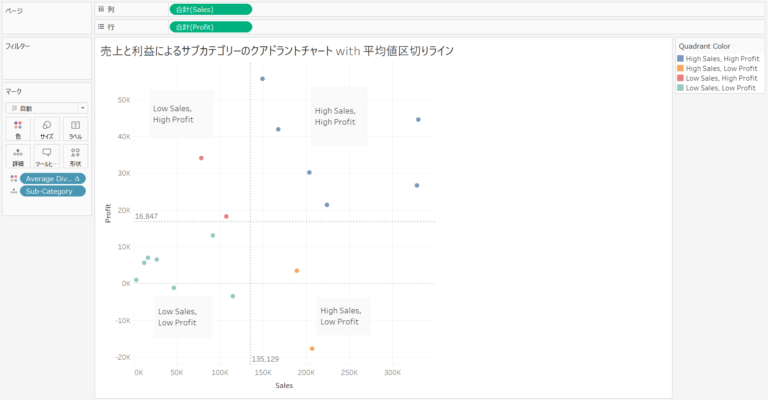Click detail icon beside Sub-Category pill
This screenshot has height=400, width=768.
11,191
